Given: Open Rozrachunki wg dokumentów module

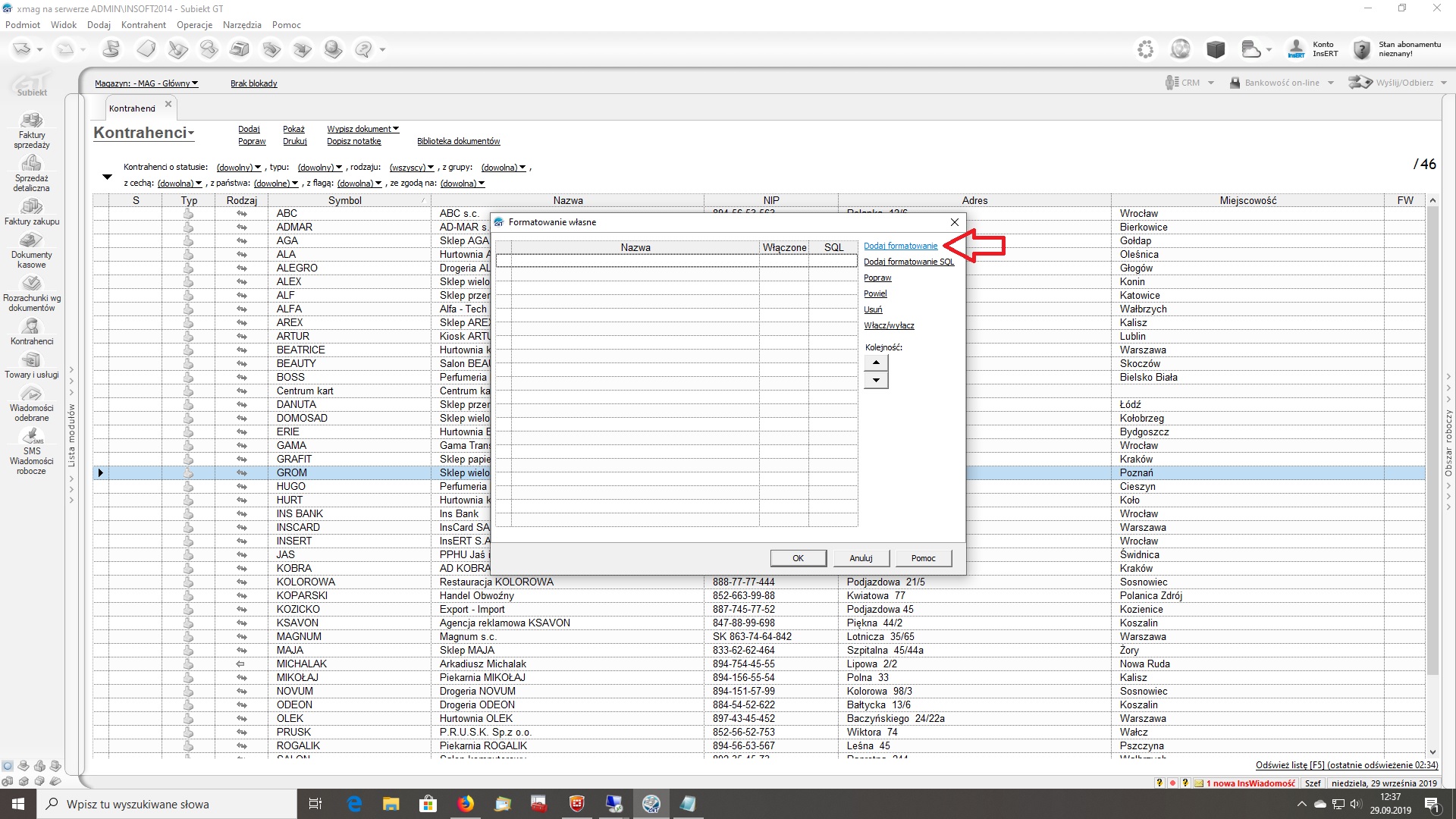Looking at the screenshot, I should 32,293.
